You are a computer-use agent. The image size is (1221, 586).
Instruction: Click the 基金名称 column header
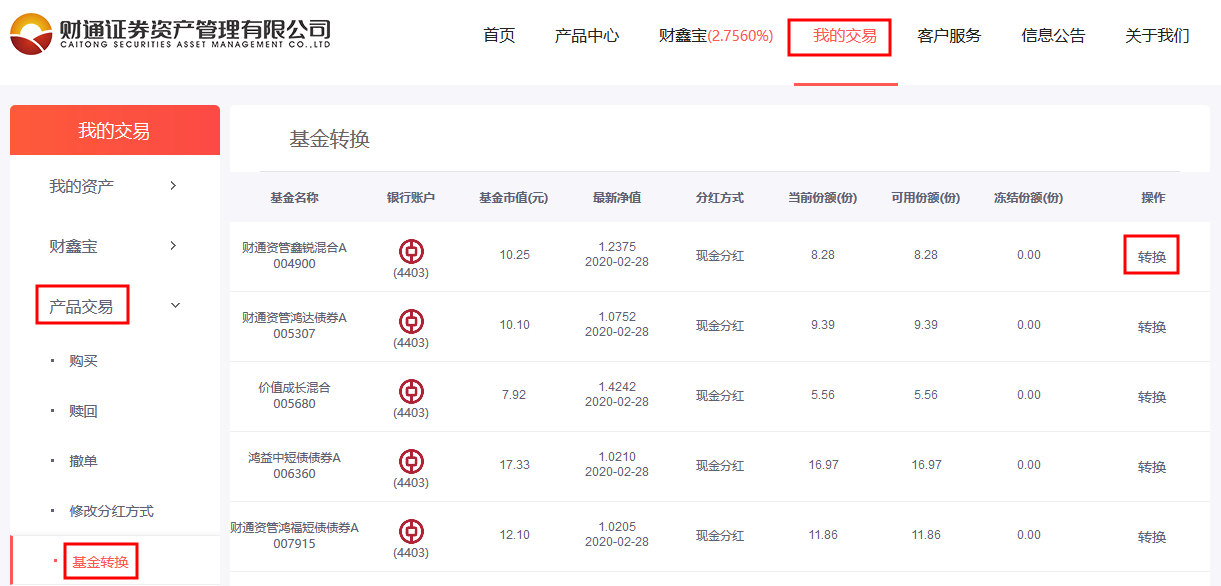coord(294,198)
